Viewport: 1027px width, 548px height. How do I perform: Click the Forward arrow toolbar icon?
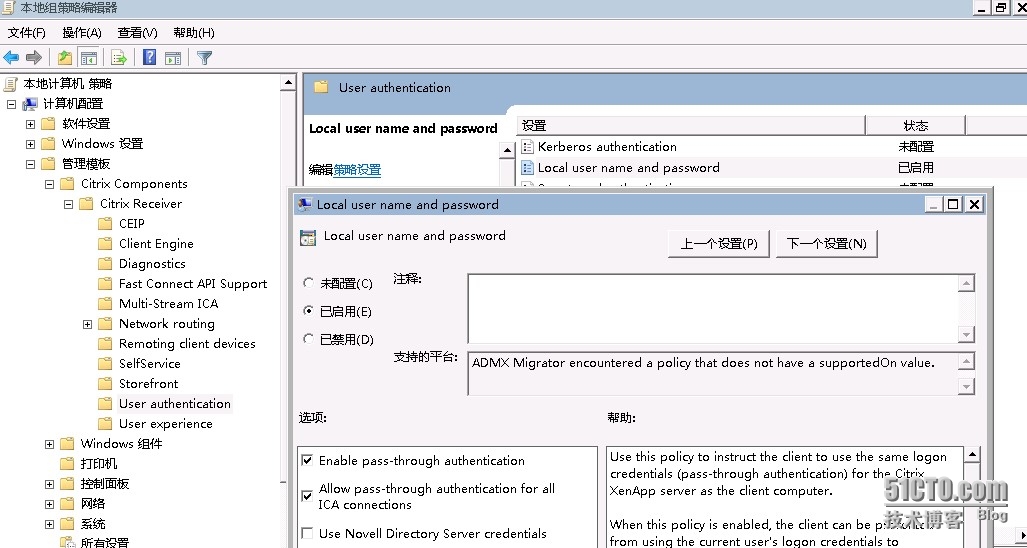tap(33, 58)
